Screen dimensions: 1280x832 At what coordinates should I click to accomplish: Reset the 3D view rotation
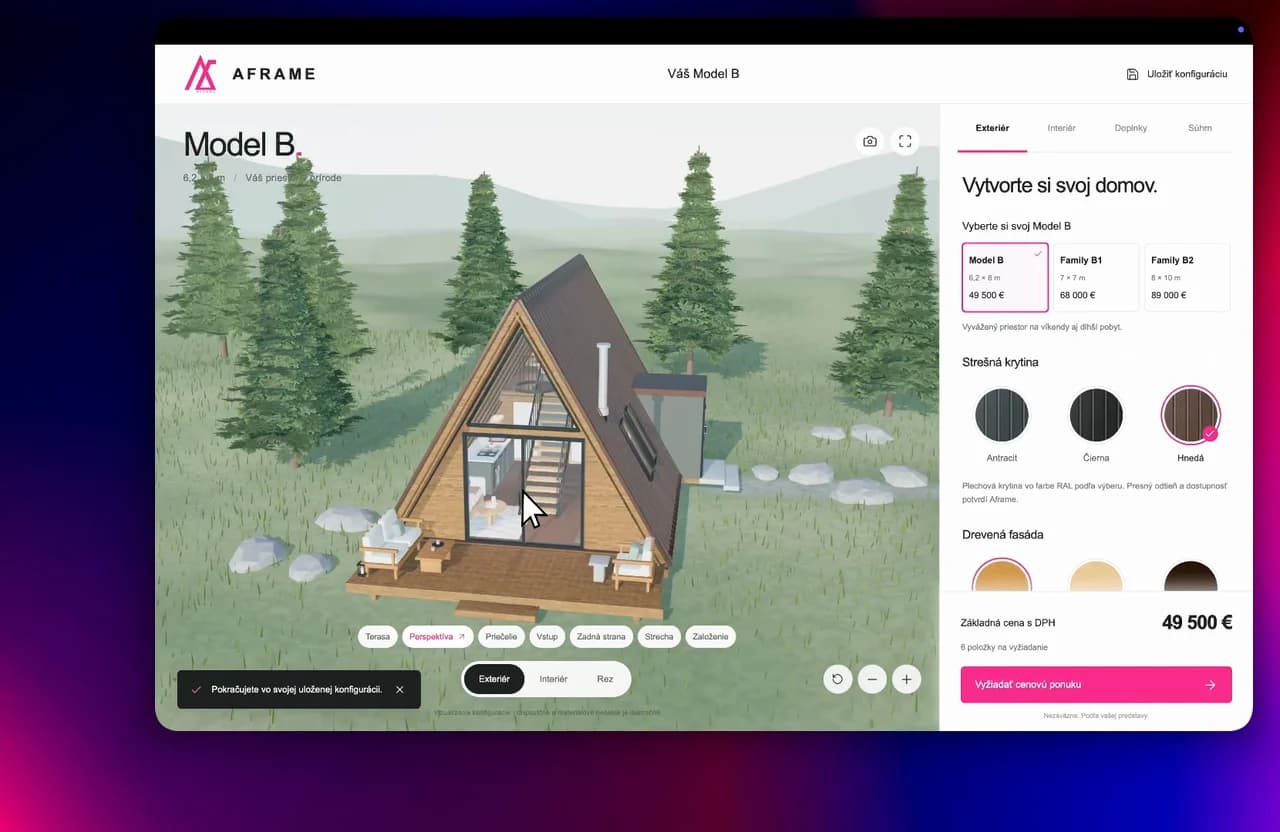(837, 679)
